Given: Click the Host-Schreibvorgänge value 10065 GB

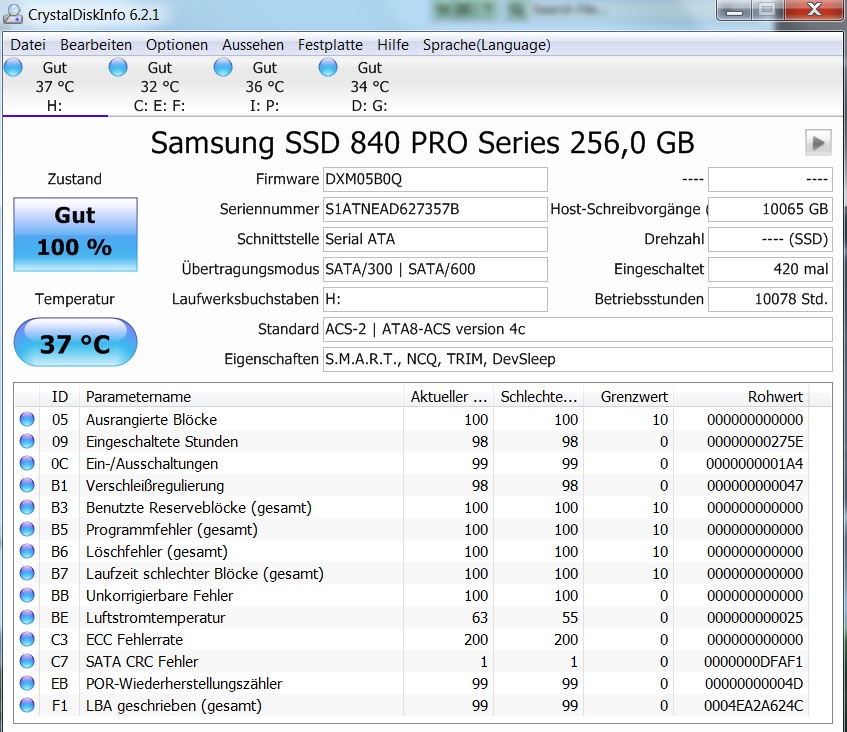Looking at the screenshot, I should click(x=770, y=209).
